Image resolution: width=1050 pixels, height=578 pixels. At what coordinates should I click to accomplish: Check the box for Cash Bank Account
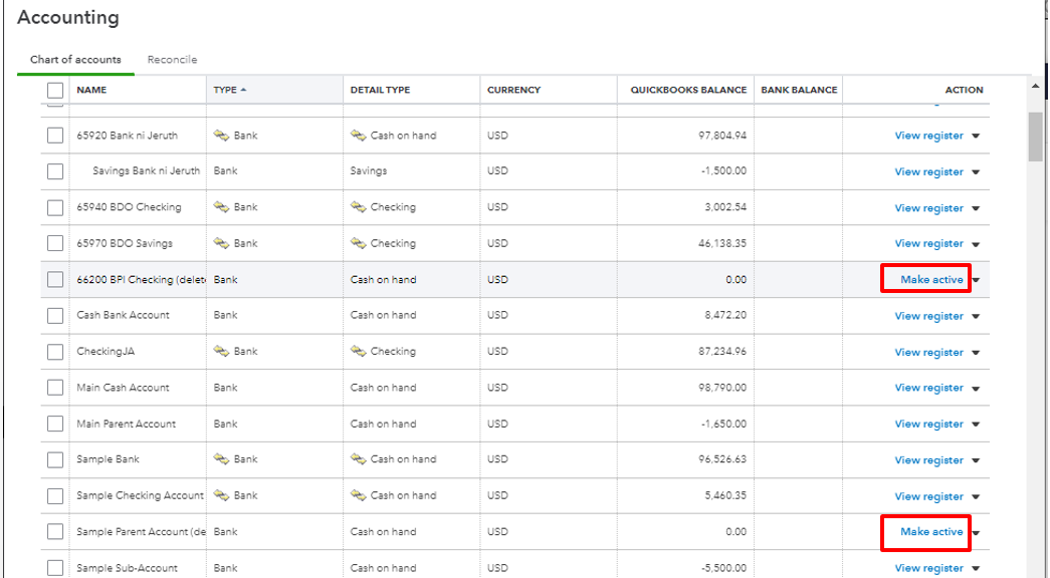pos(55,316)
